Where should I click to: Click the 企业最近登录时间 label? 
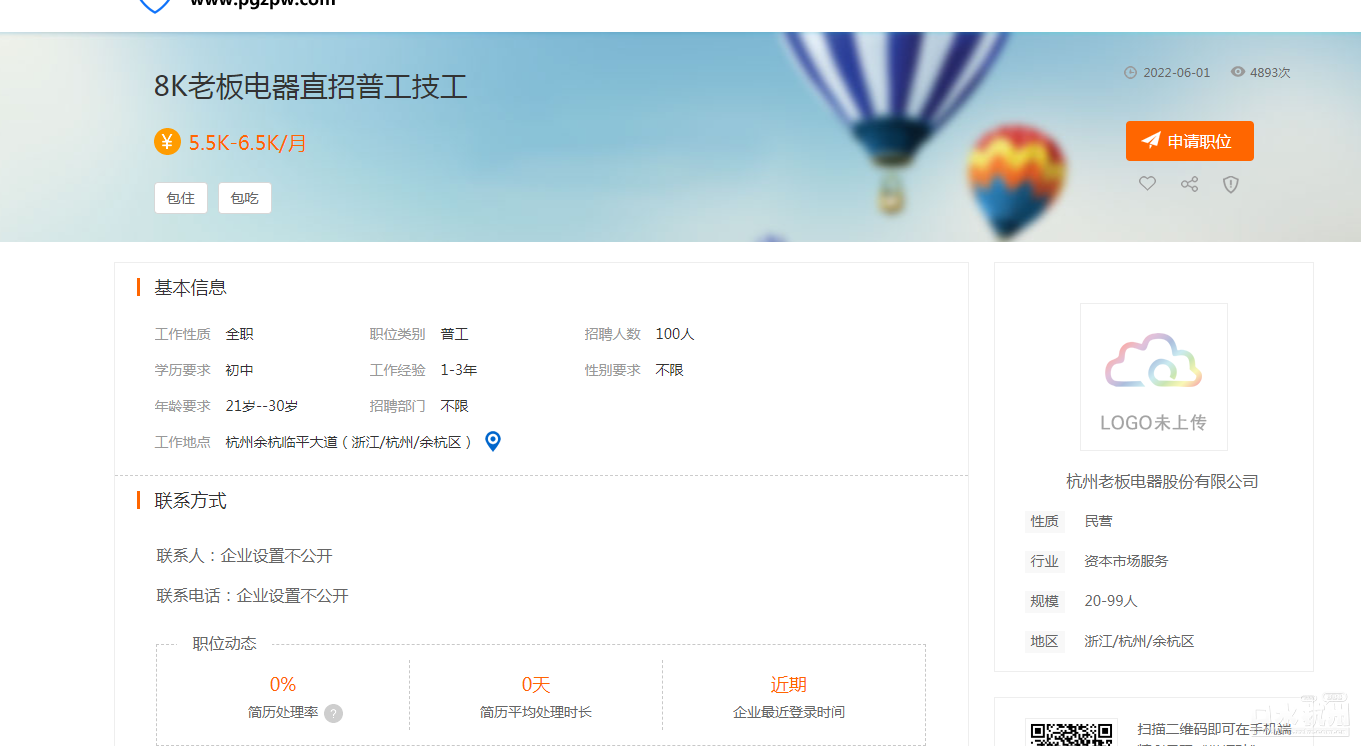pos(789,713)
